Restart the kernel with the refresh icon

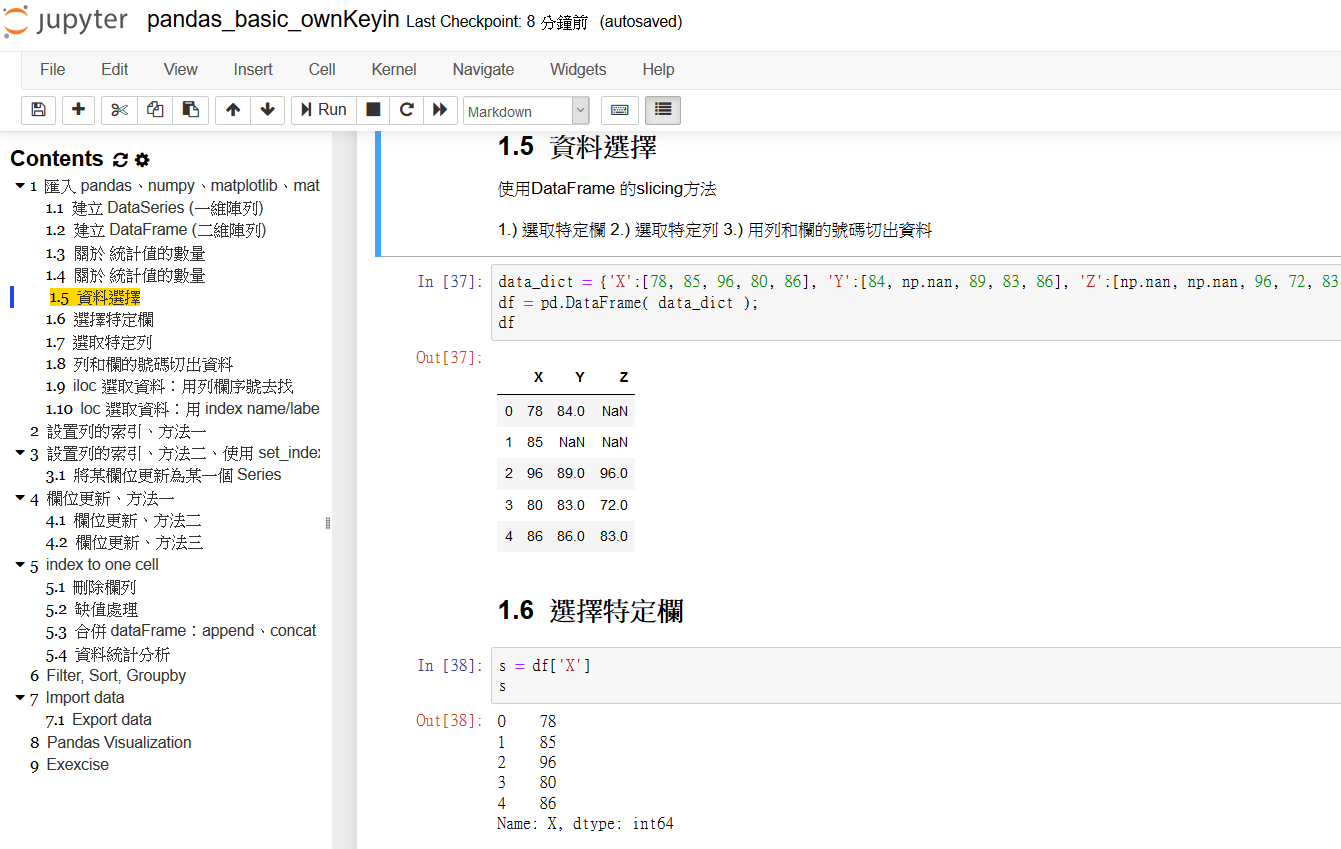(x=407, y=110)
